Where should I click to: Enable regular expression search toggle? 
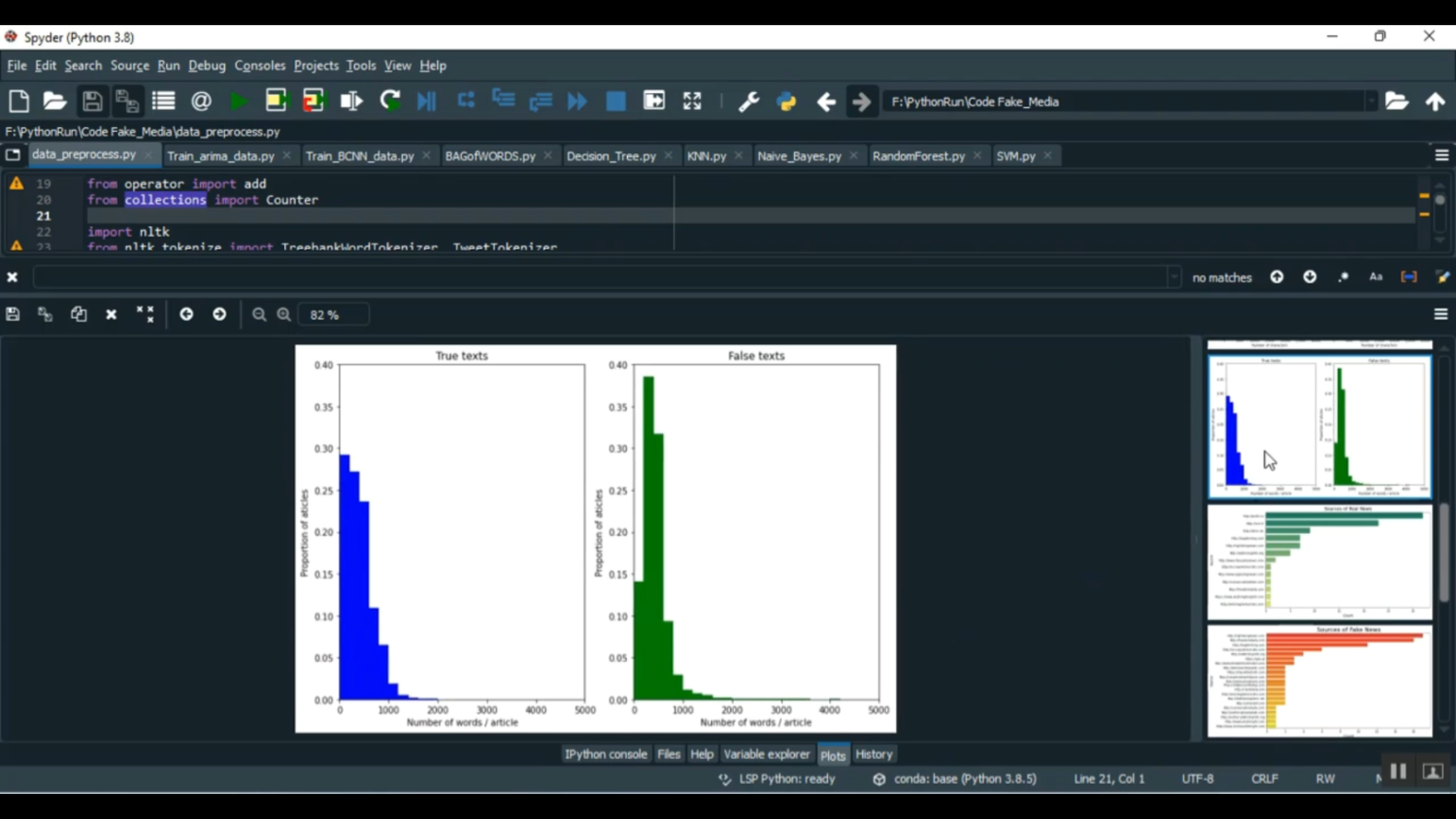1343,278
